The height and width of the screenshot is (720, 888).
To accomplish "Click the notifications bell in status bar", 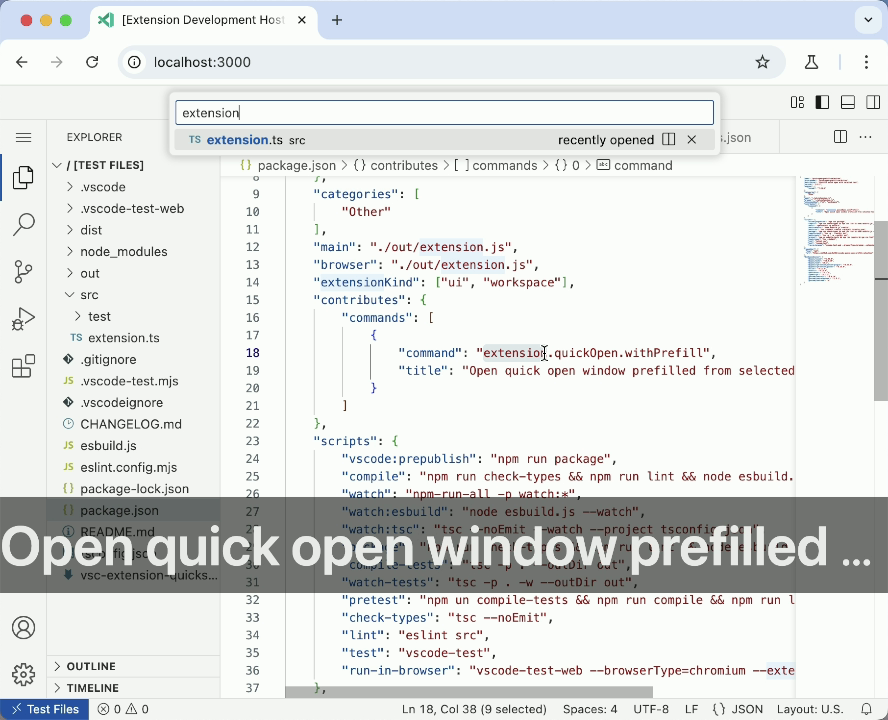I will coord(866,709).
